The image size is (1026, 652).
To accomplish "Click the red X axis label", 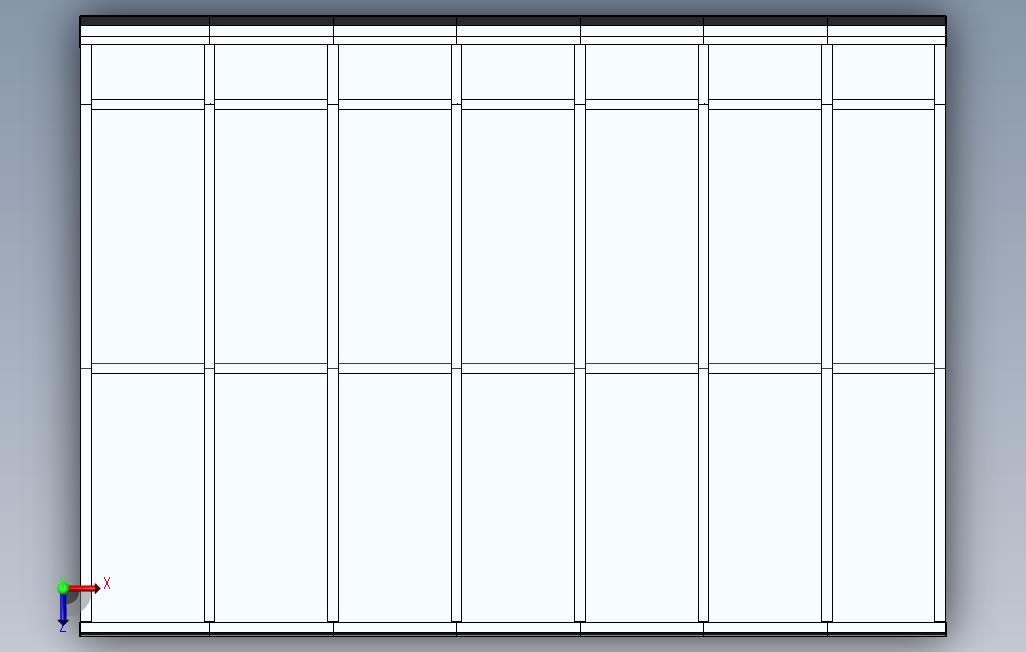I will click(107, 583).
